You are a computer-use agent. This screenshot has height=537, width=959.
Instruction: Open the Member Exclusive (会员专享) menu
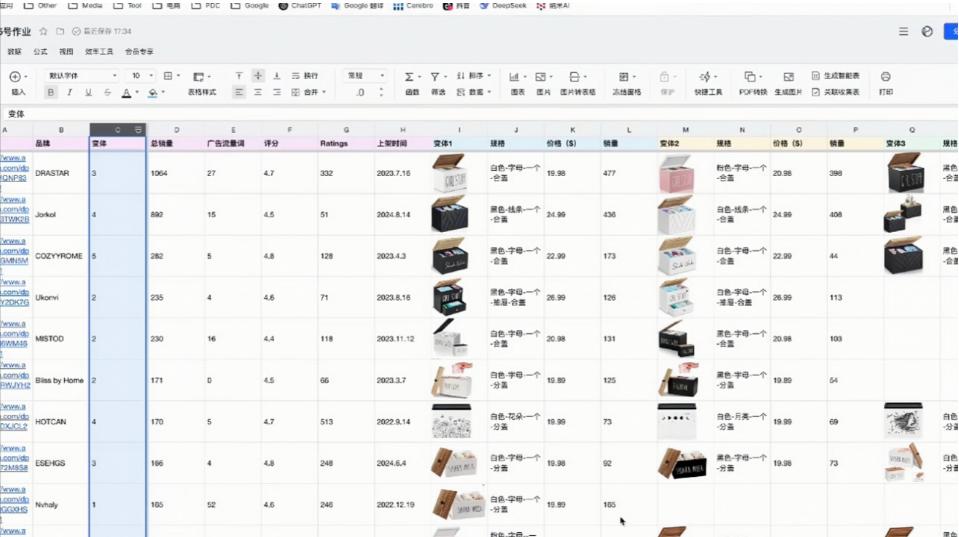139,52
